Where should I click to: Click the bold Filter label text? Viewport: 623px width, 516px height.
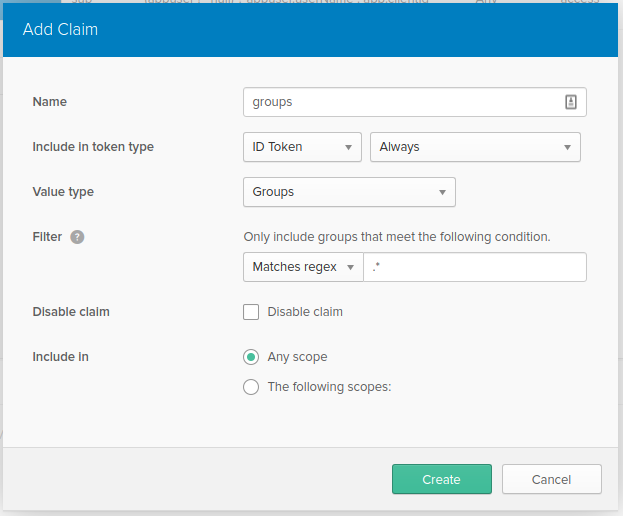[47, 237]
